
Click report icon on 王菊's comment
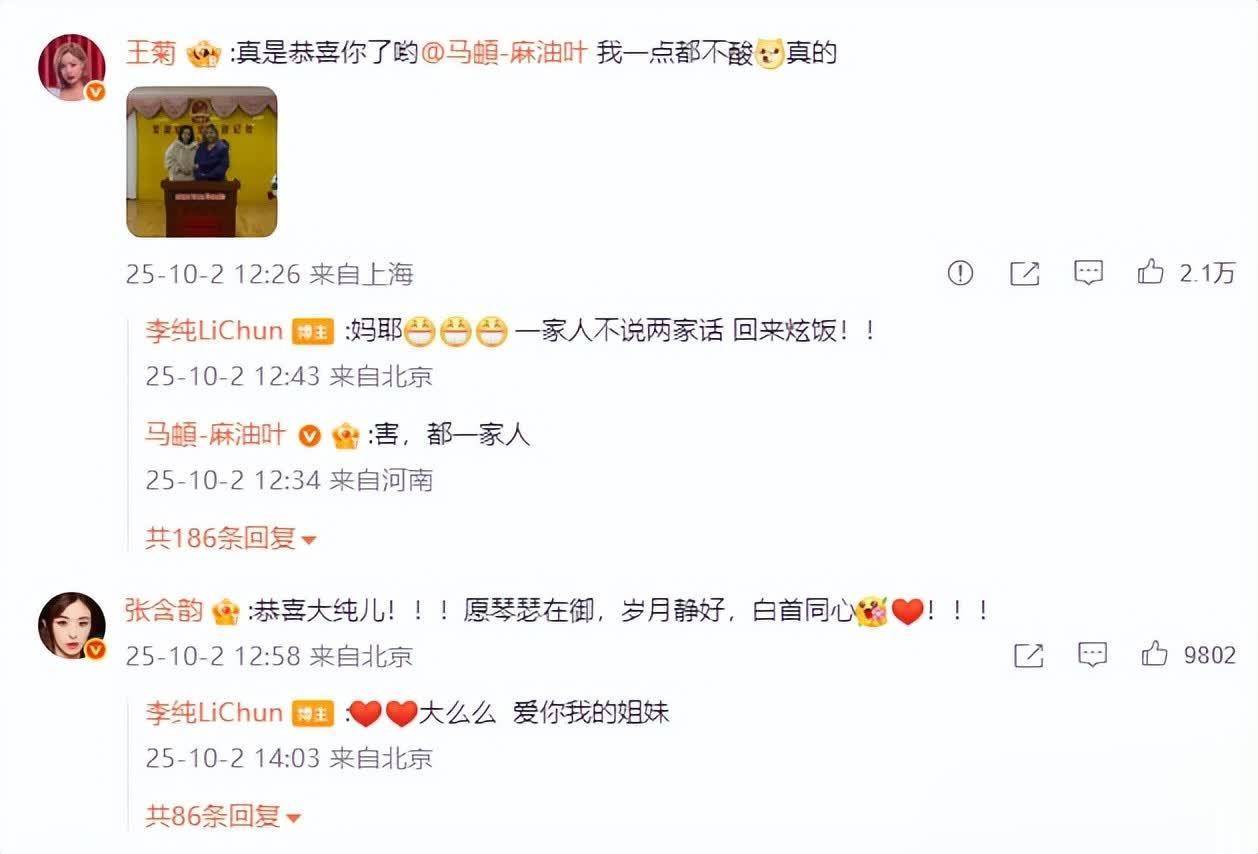(x=960, y=273)
